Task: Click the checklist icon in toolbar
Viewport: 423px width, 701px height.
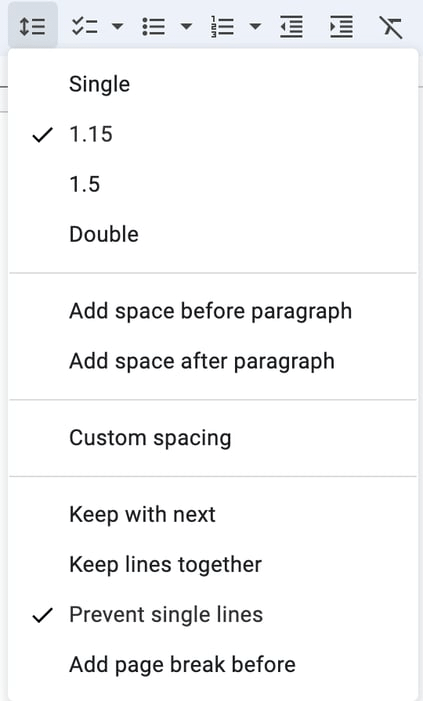Action: (x=85, y=26)
